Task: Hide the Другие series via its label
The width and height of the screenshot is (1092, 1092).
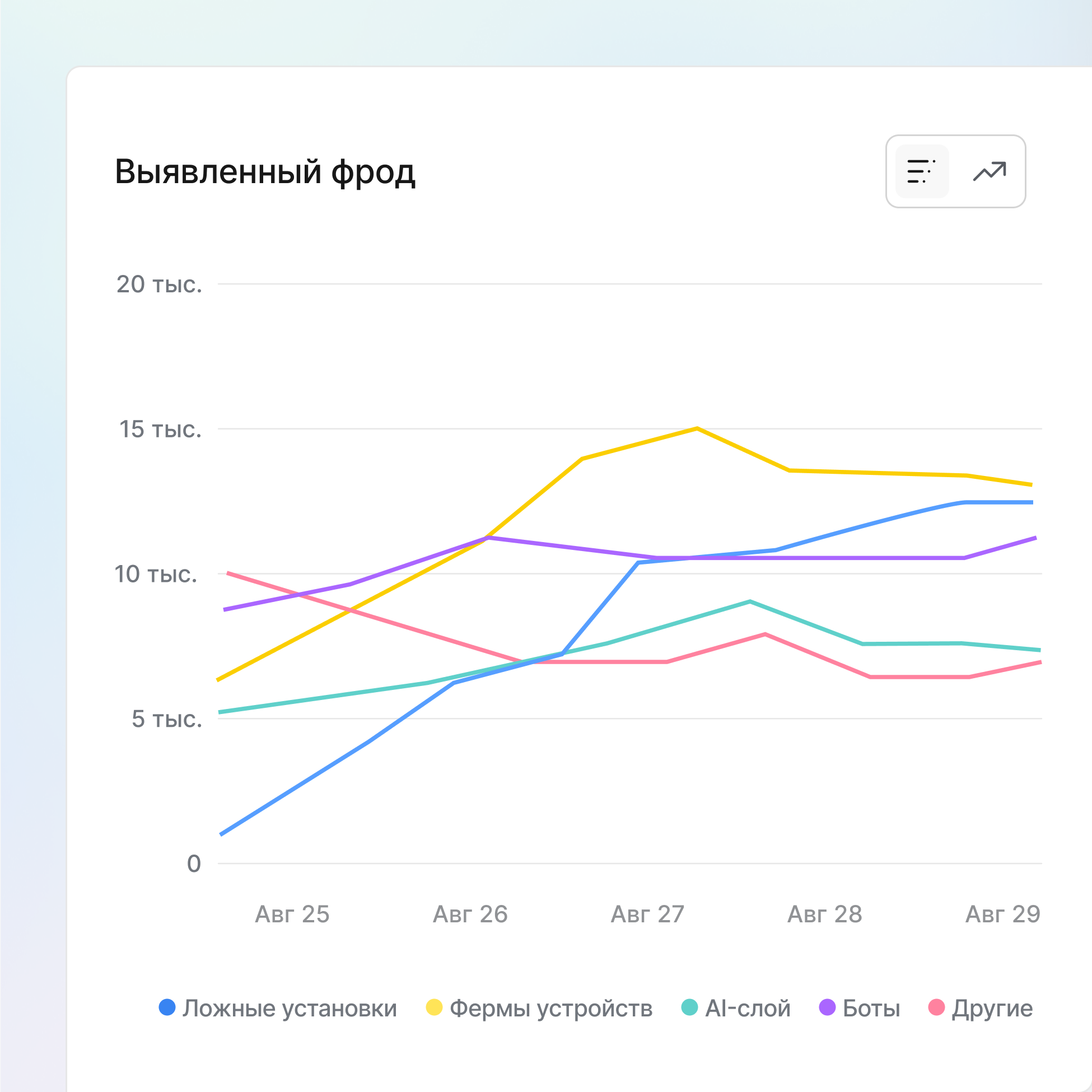Action: (992, 1009)
